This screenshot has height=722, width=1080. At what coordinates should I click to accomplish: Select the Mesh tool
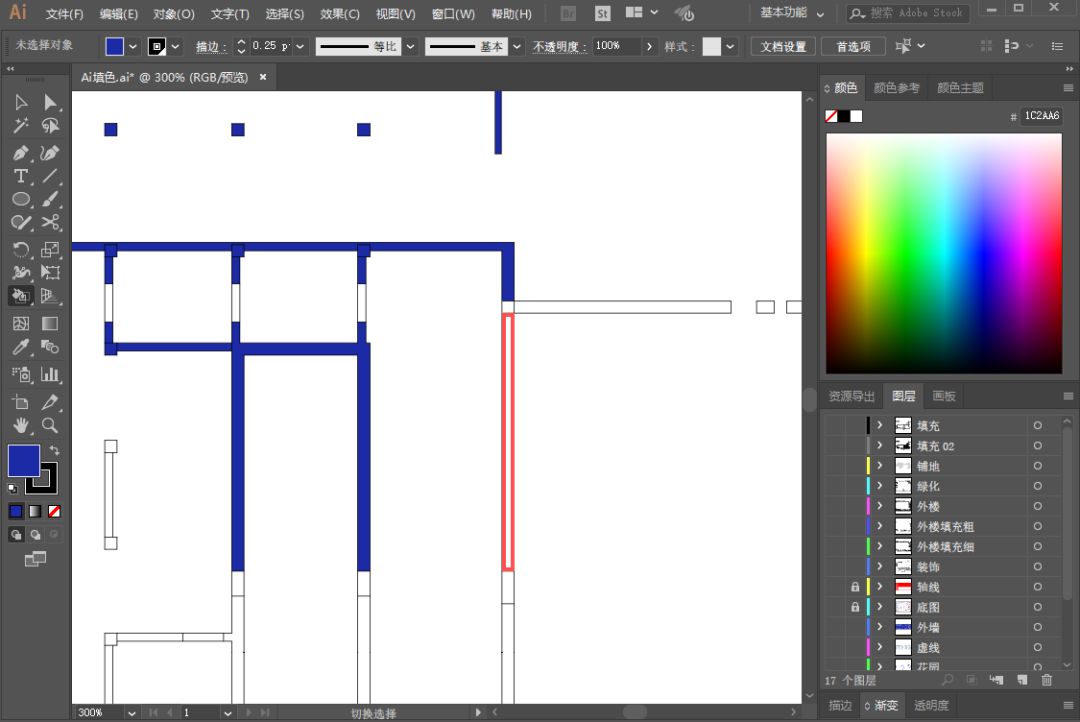tap(21, 323)
